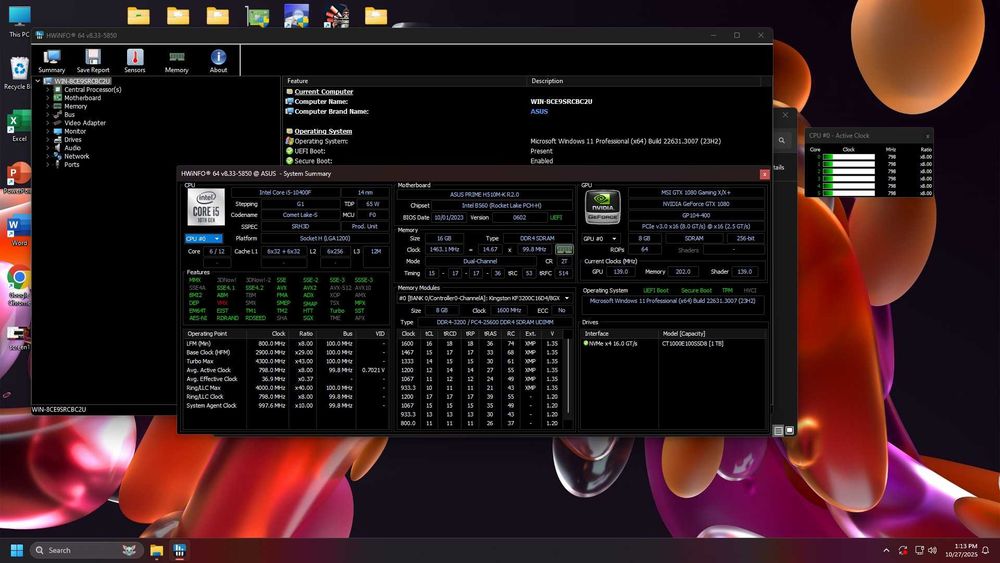This screenshot has width=1000, height=563.
Task: Select the Audio tree item
Action: point(72,148)
